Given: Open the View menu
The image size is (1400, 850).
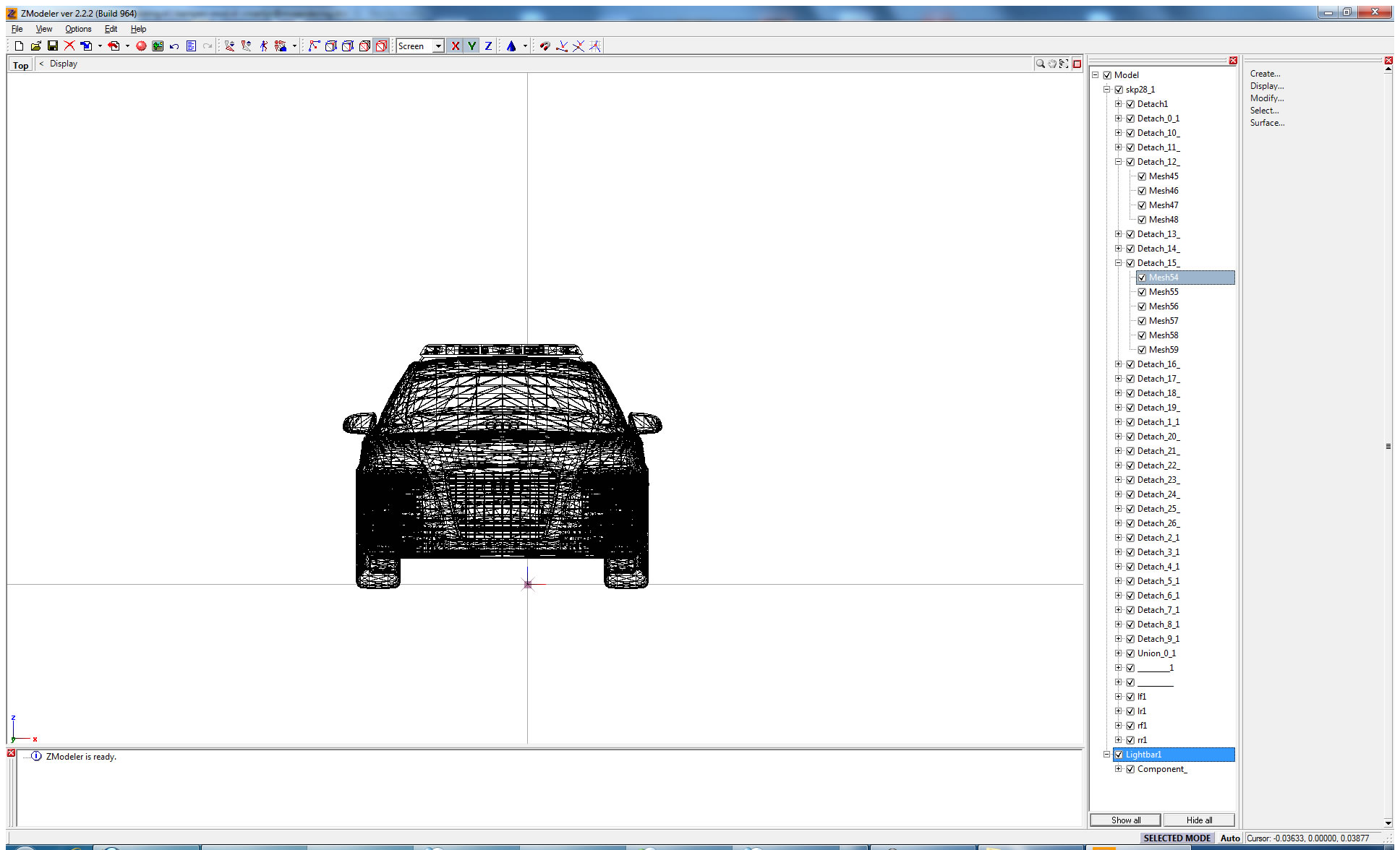Looking at the screenshot, I should pos(44,29).
